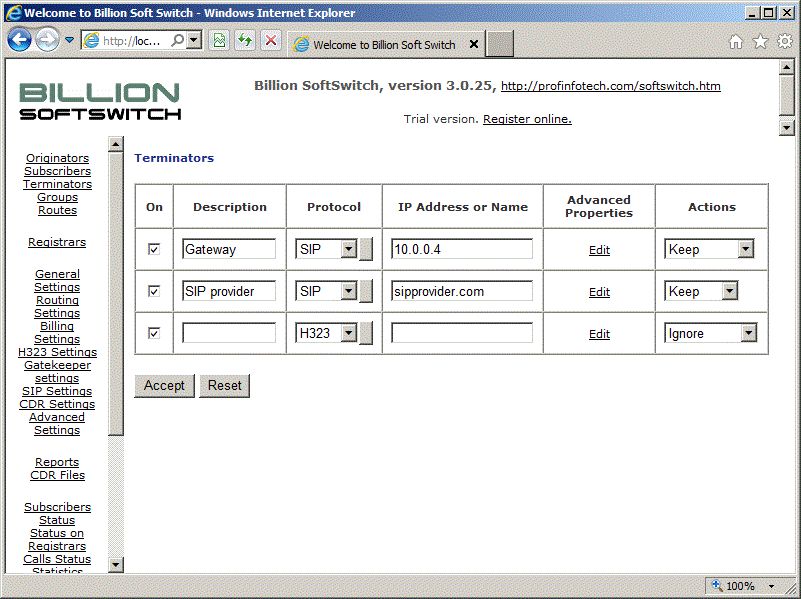Open CDR Files sidebar link
The width and height of the screenshot is (801, 599).
[x=57, y=475]
